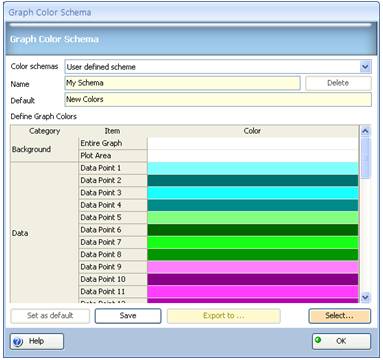The width and height of the screenshot is (383, 360).
Task: Select Data Point 6 dark green swatch
Action: 253,230
